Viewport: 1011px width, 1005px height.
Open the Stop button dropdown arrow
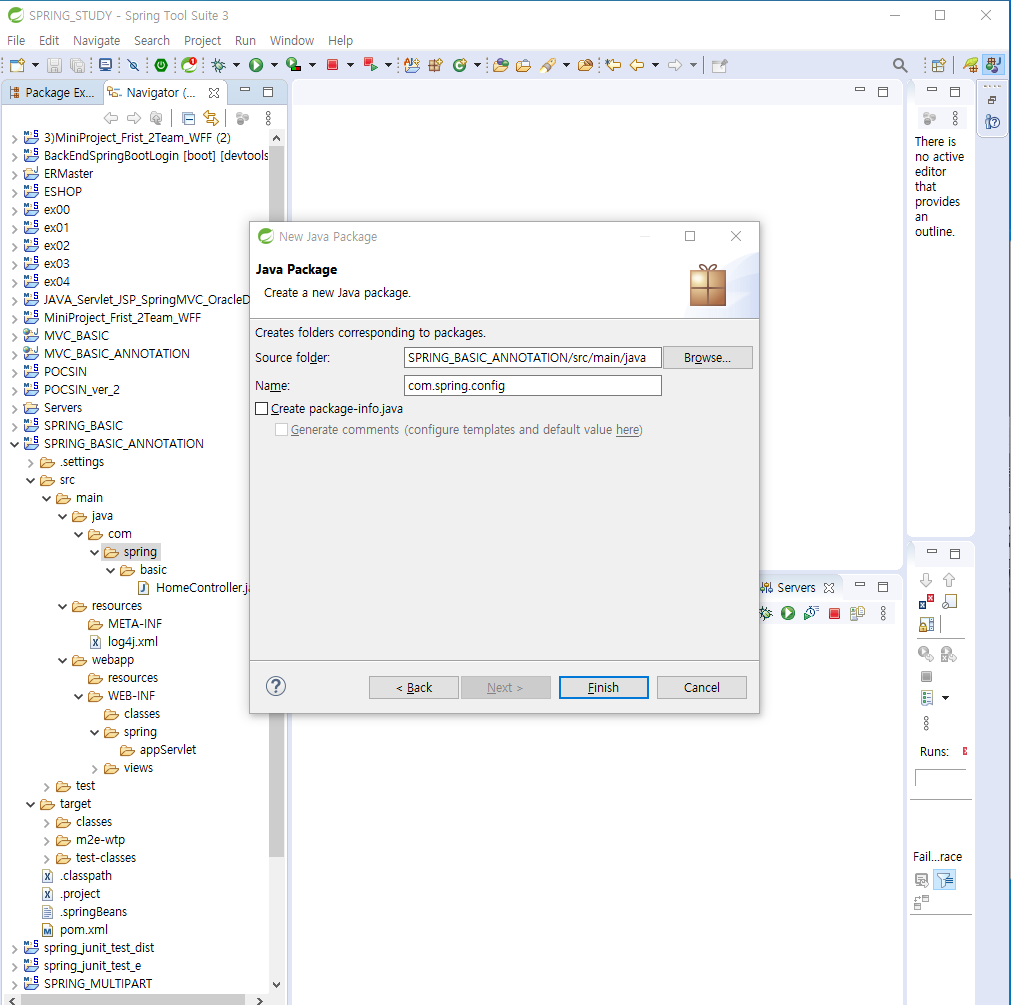350,65
